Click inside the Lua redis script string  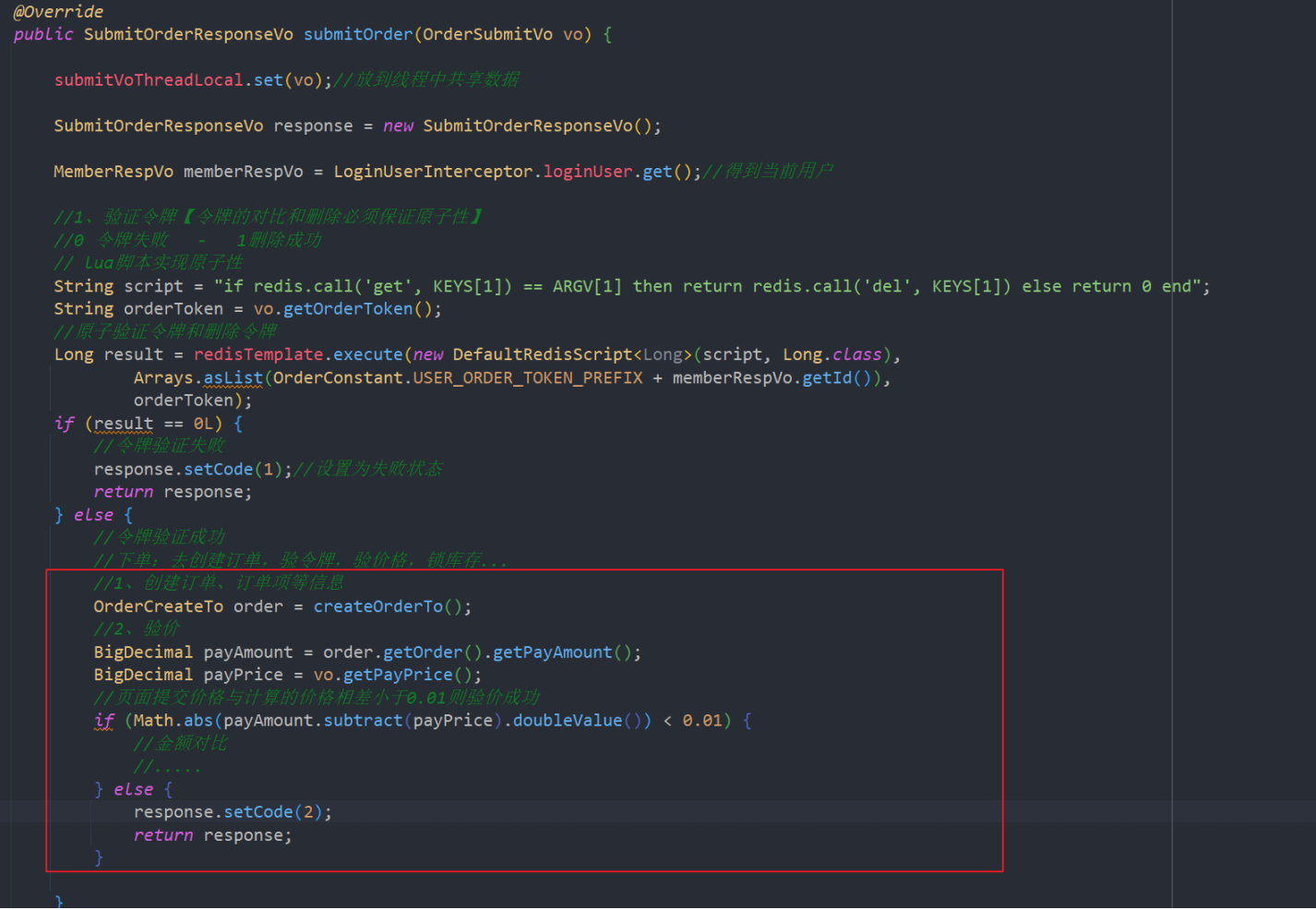click(x=706, y=286)
